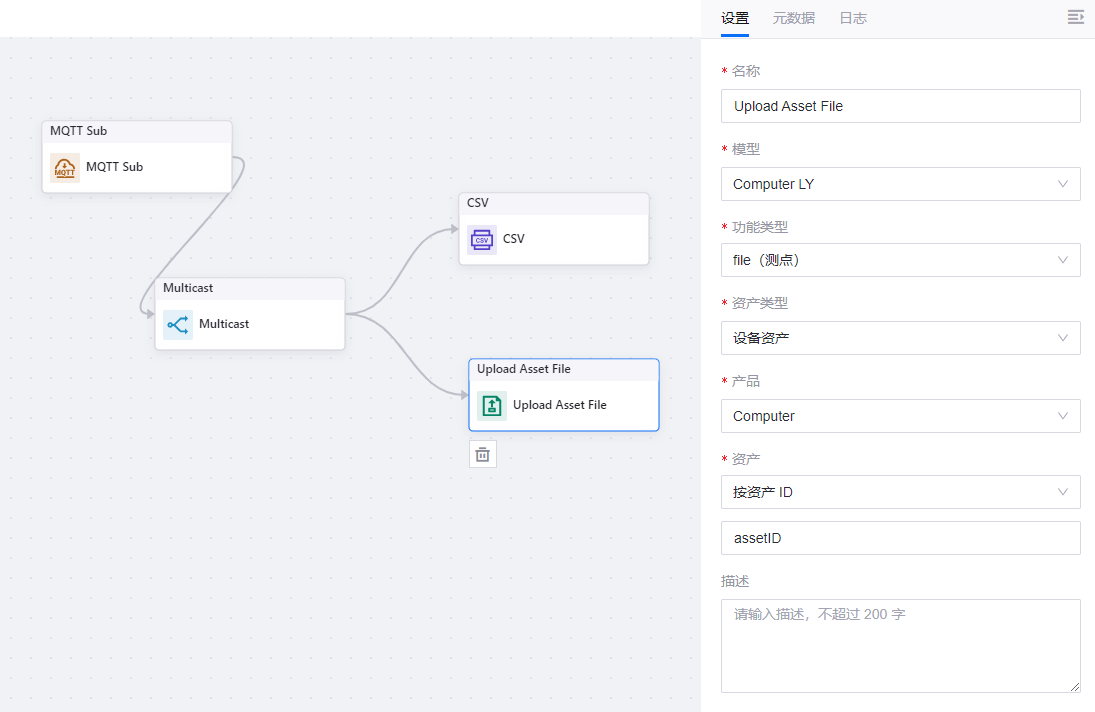Select the Multicast node icon
This screenshot has width=1095, height=712.
pos(178,325)
